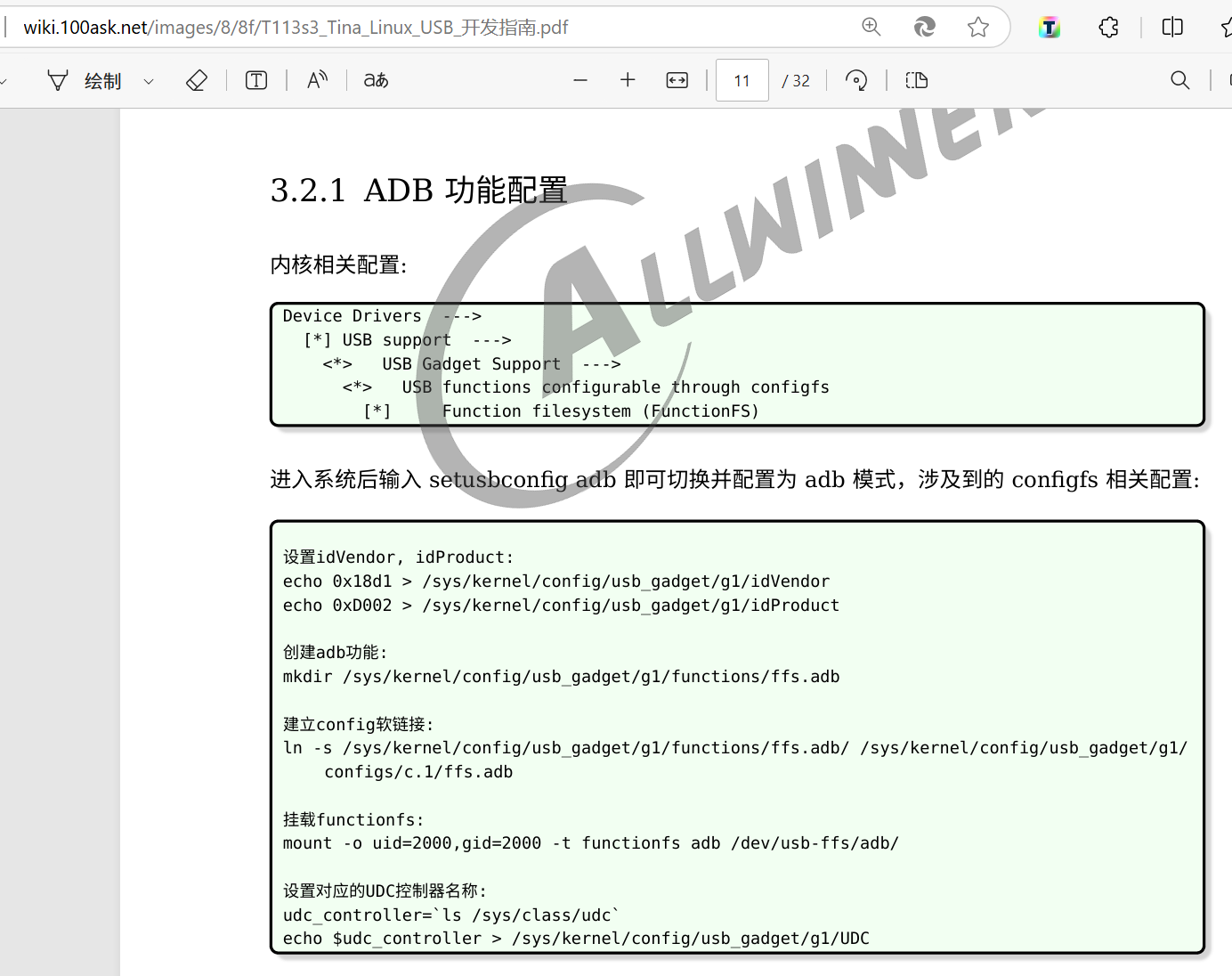Click the URL in the address bar
The image size is (1232, 976).
coord(296,28)
